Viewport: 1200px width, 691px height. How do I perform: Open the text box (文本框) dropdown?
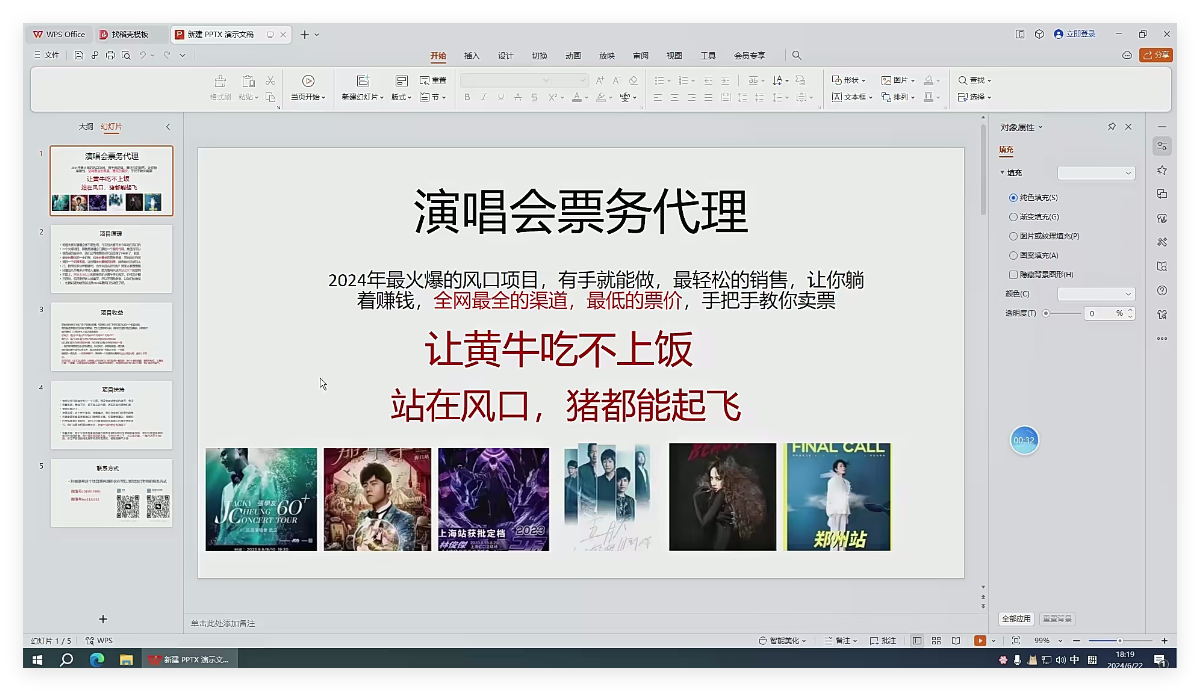(851, 97)
